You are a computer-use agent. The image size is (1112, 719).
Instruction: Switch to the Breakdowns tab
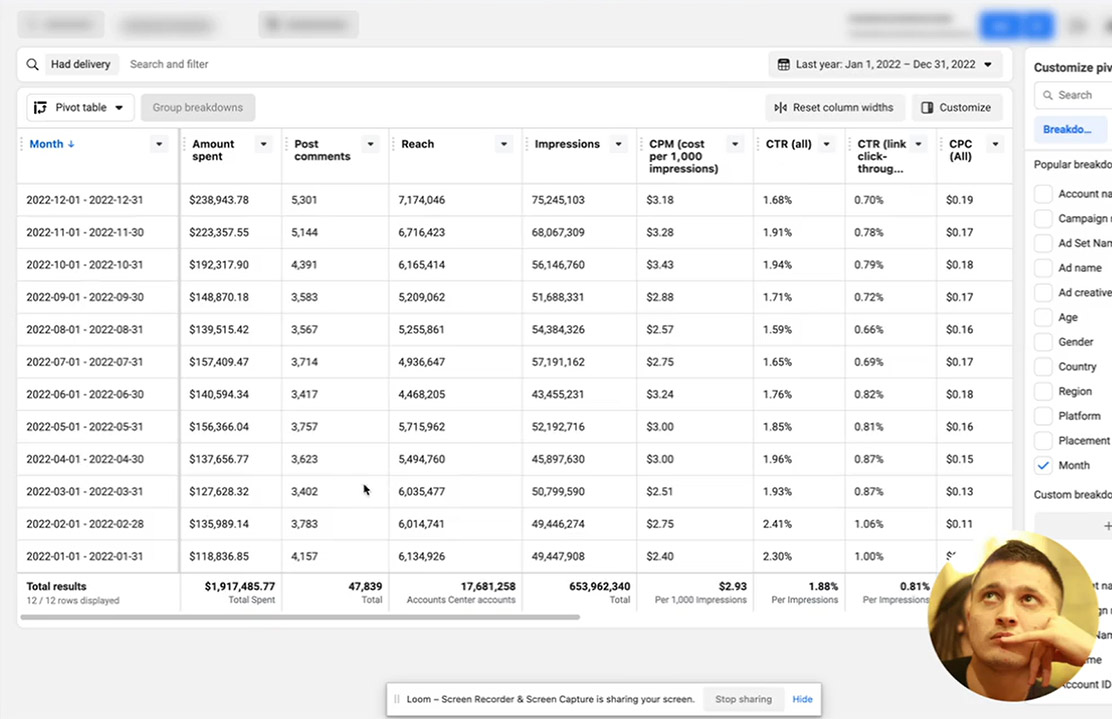(1066, 130)
